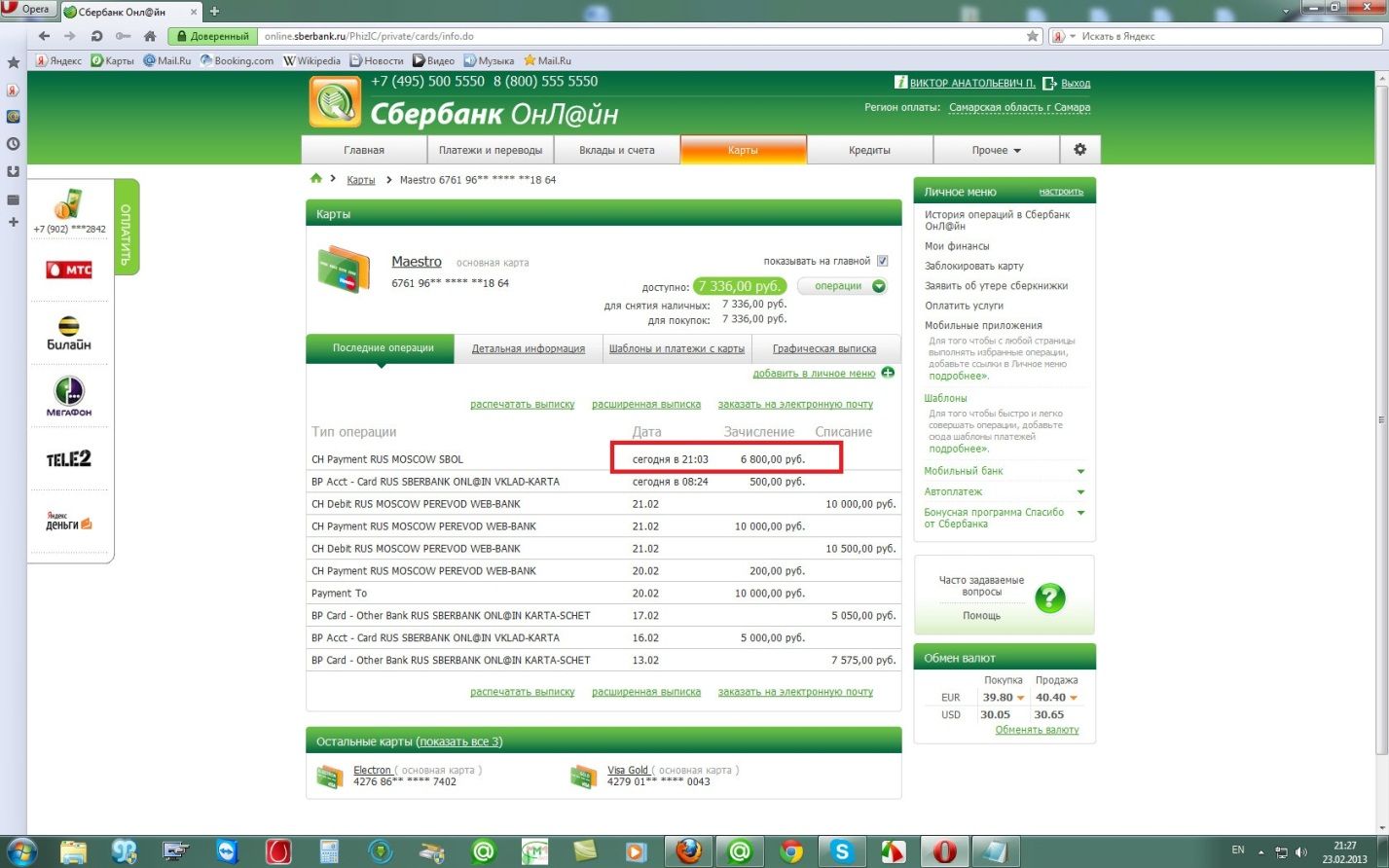Image resolution: width=1389 pixels, height=868 pixels.
Task: Click the password wand key icon
Action: pos(123,36)
